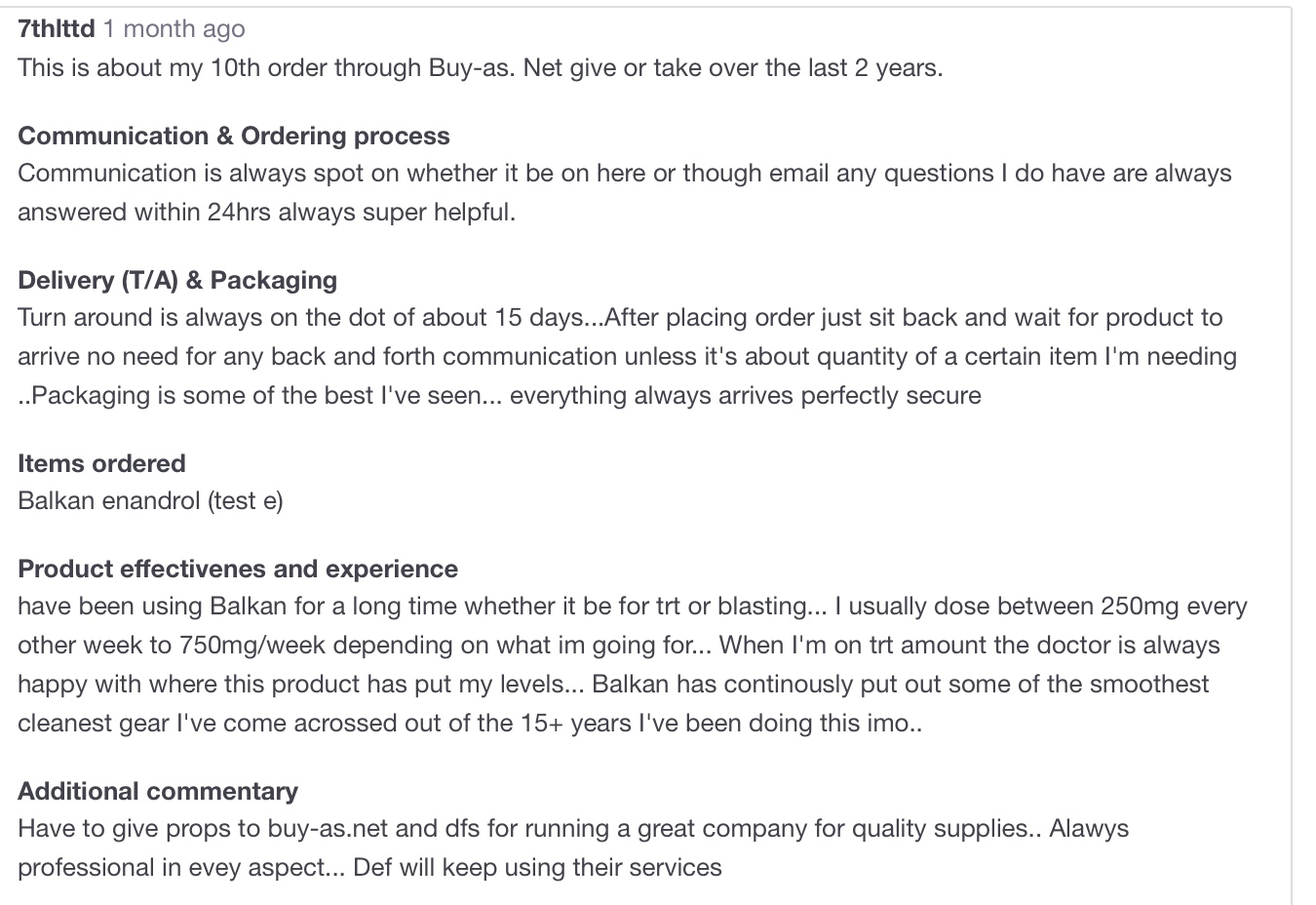Click the username 7thlttd
1316x905 pixels.
pos(57,28)
